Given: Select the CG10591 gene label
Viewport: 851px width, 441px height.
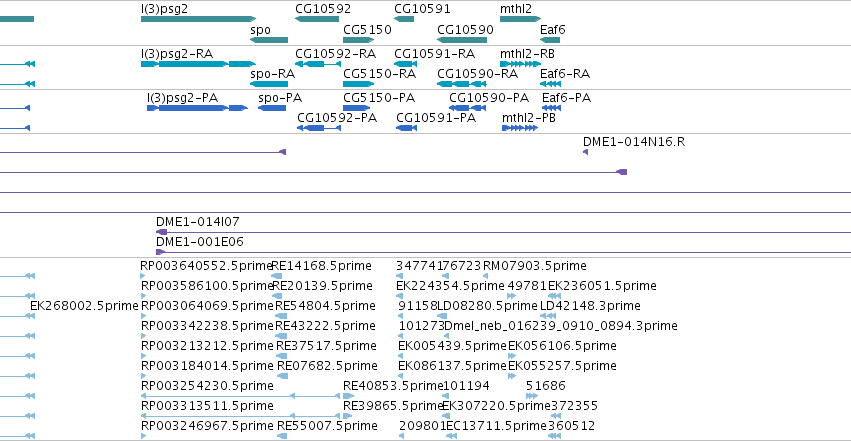Looking at the screenshot, I should coord(422,9).
